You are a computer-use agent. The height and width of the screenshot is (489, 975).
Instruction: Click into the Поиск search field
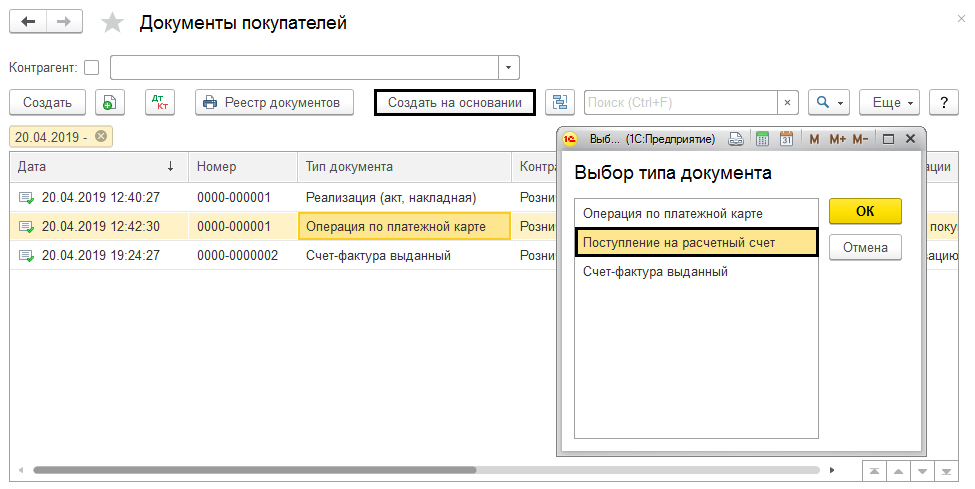(680, 102)
